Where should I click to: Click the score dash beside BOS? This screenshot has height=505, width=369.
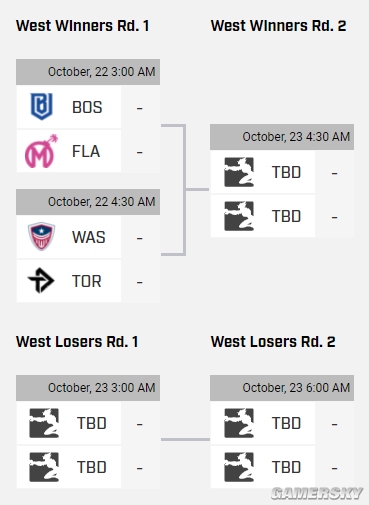click(140, 108)
